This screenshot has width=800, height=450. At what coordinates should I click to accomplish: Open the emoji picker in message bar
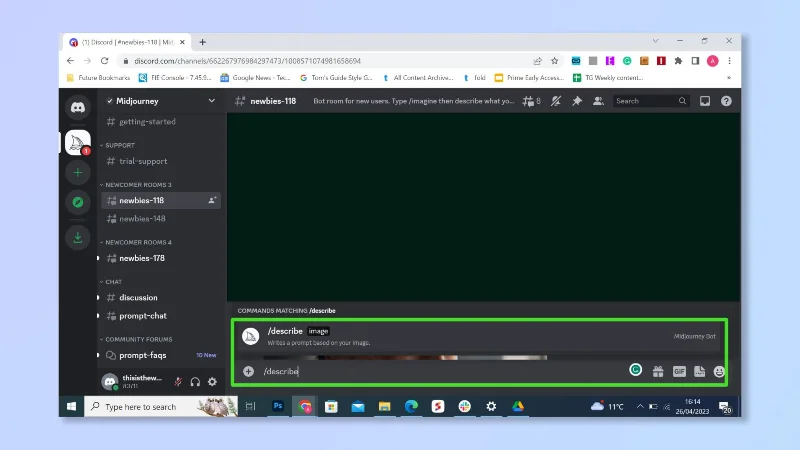(x=719, y=371)
